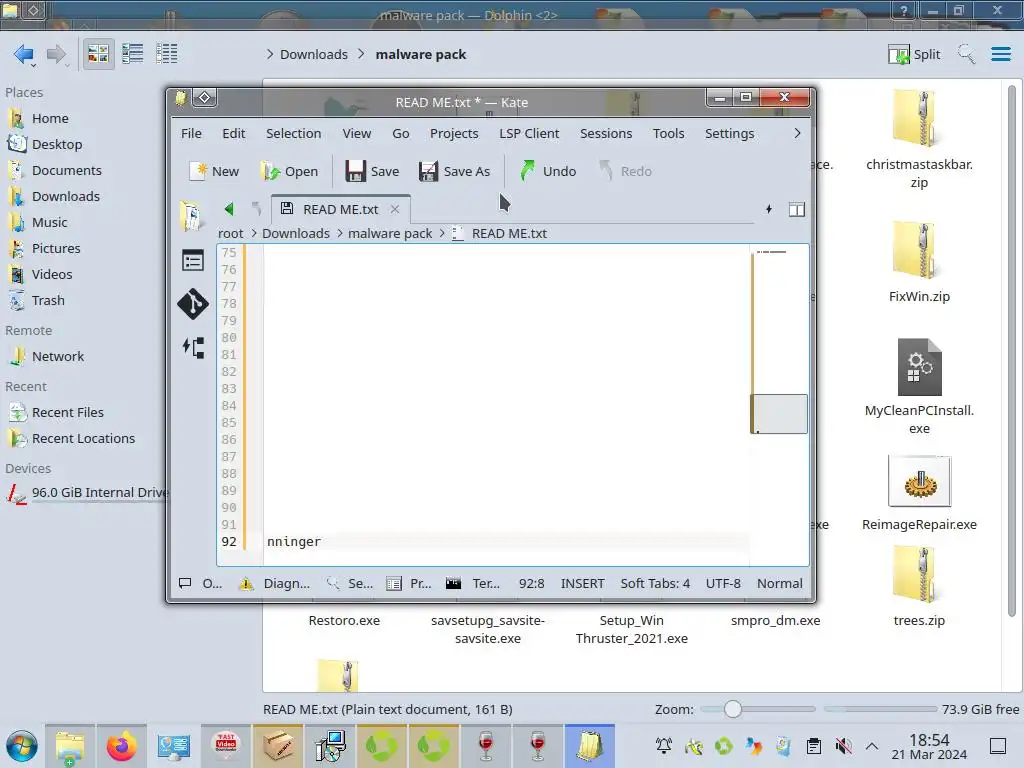Select the ReimageRepair.exe file
Viewport: 1024px width, 768px height.
[920, 493]
